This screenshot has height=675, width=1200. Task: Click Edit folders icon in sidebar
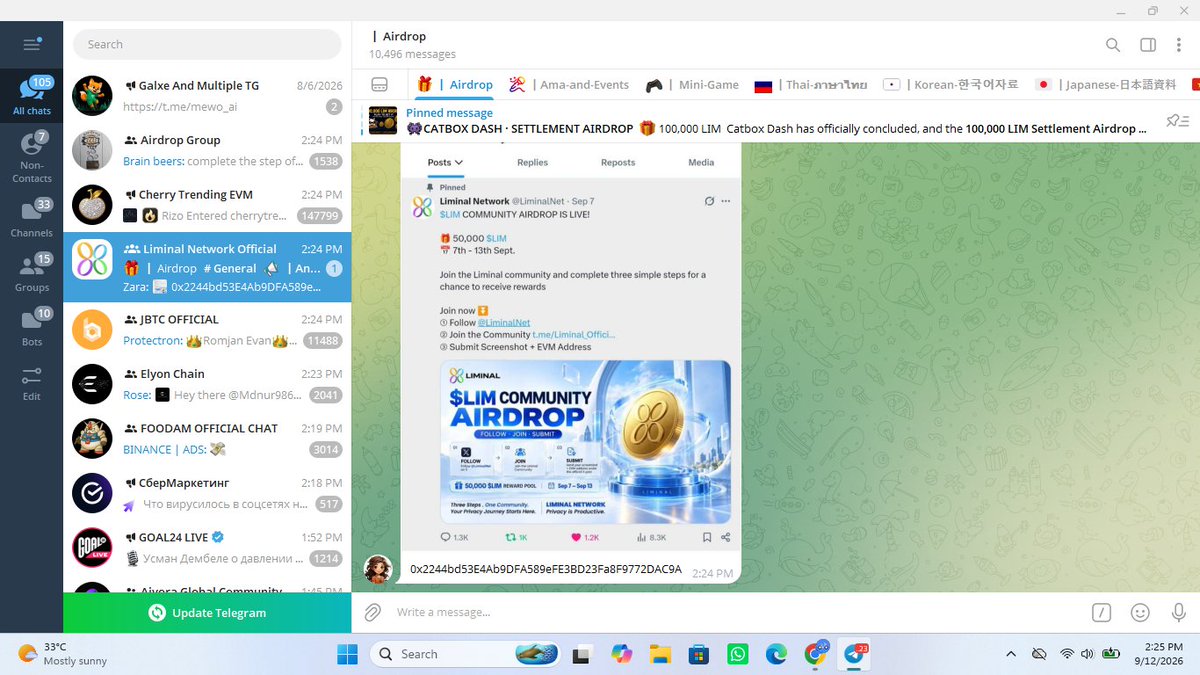[x=32, y=383]
